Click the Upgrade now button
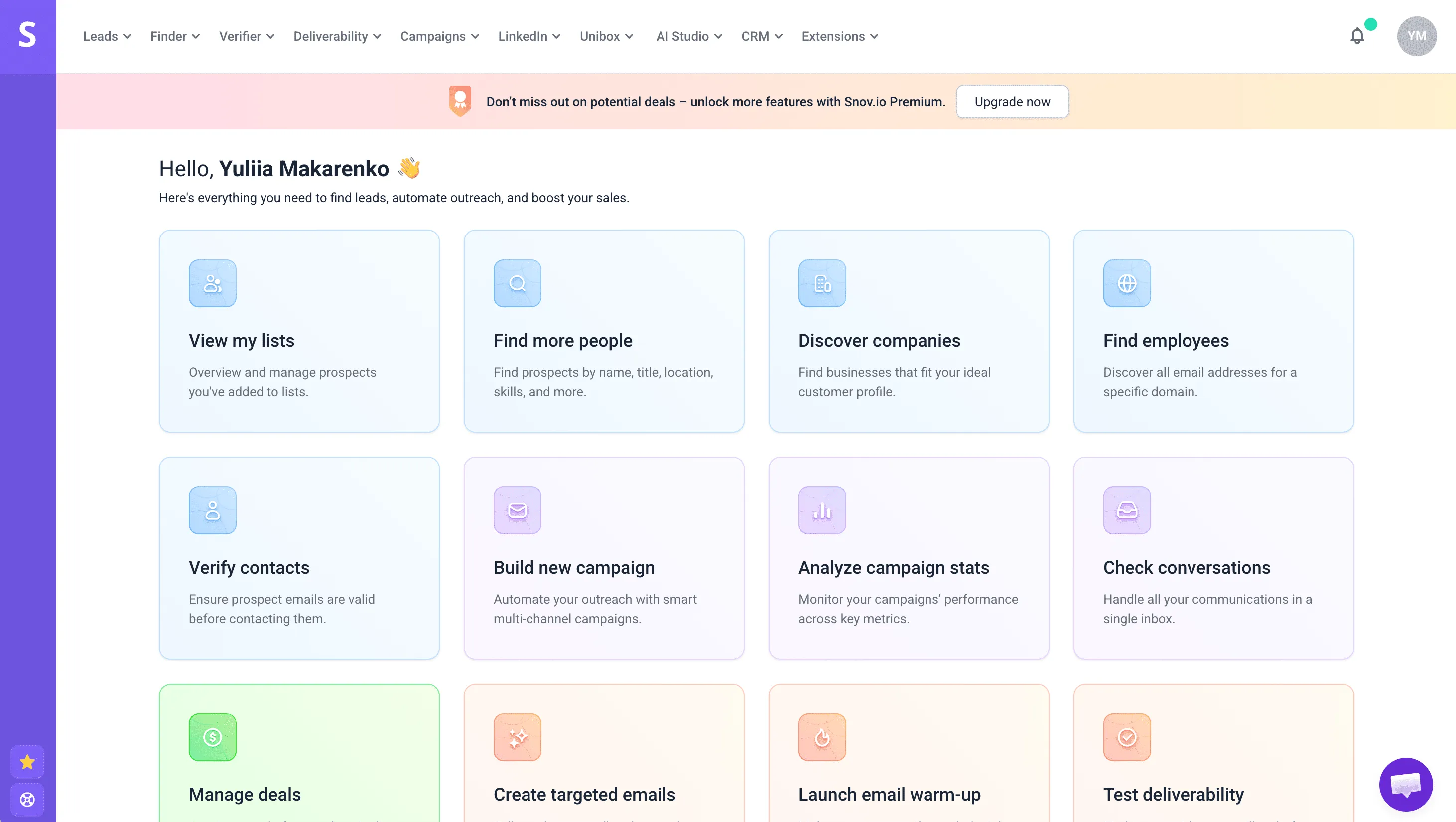 click(x=1012, y=102)
